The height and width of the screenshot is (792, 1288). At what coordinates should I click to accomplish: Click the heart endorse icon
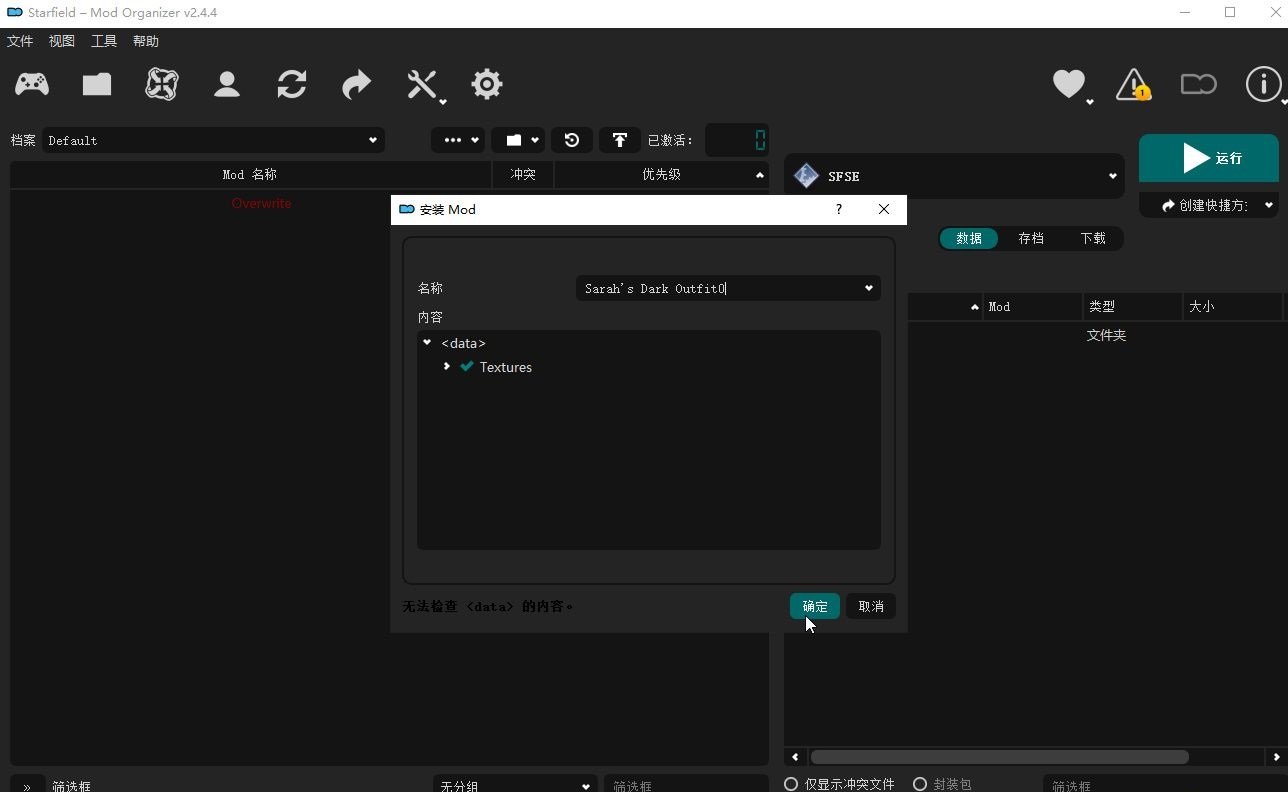(1069, 84)
